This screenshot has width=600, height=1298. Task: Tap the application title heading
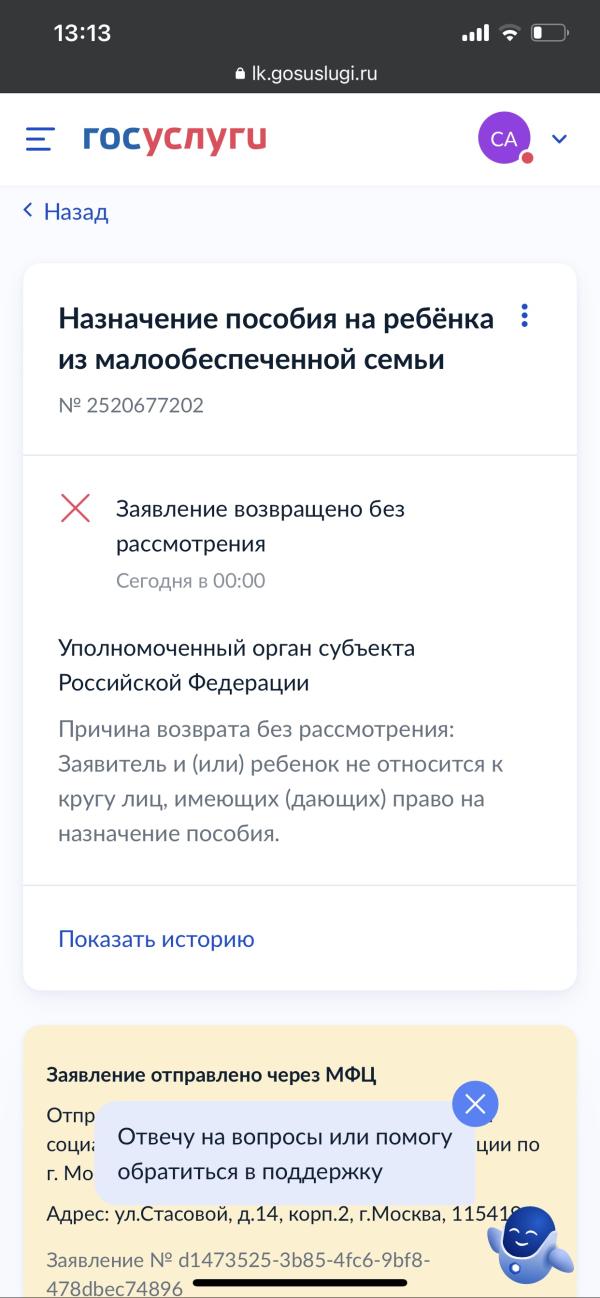[276, 339]
